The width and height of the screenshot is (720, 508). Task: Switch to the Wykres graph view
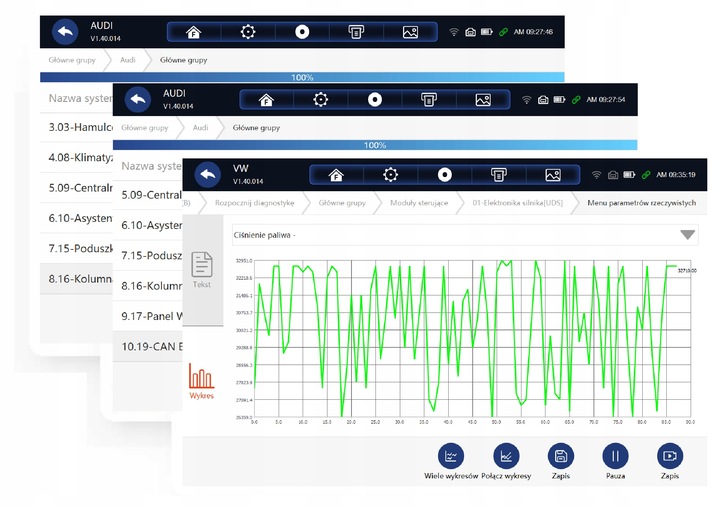point(201,381)
